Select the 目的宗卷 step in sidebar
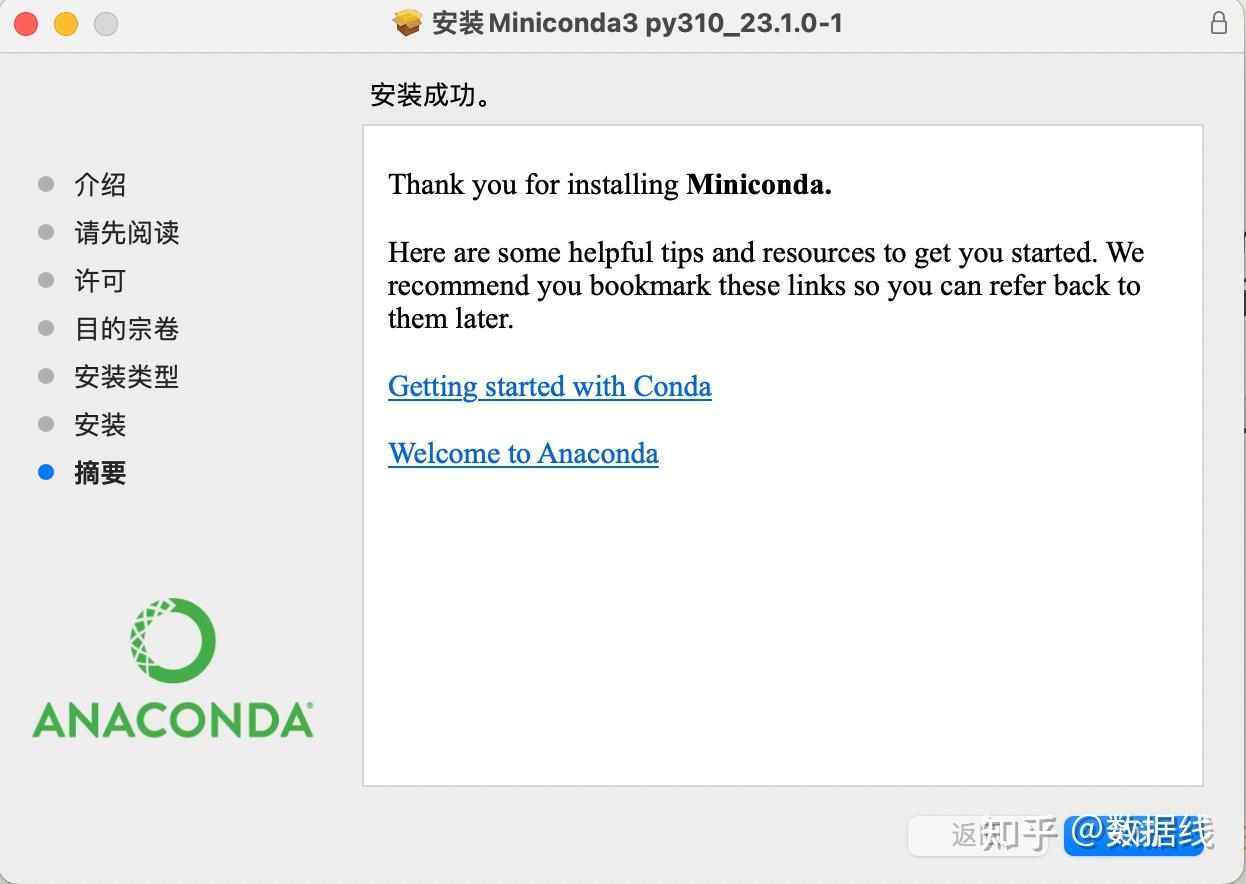 tap(126, 329)
